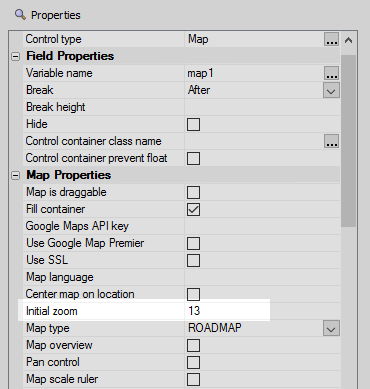Select the Use Google Map Premier label
Screen dimensions: 370x389
pyautogui.click(x=85, y=243)
